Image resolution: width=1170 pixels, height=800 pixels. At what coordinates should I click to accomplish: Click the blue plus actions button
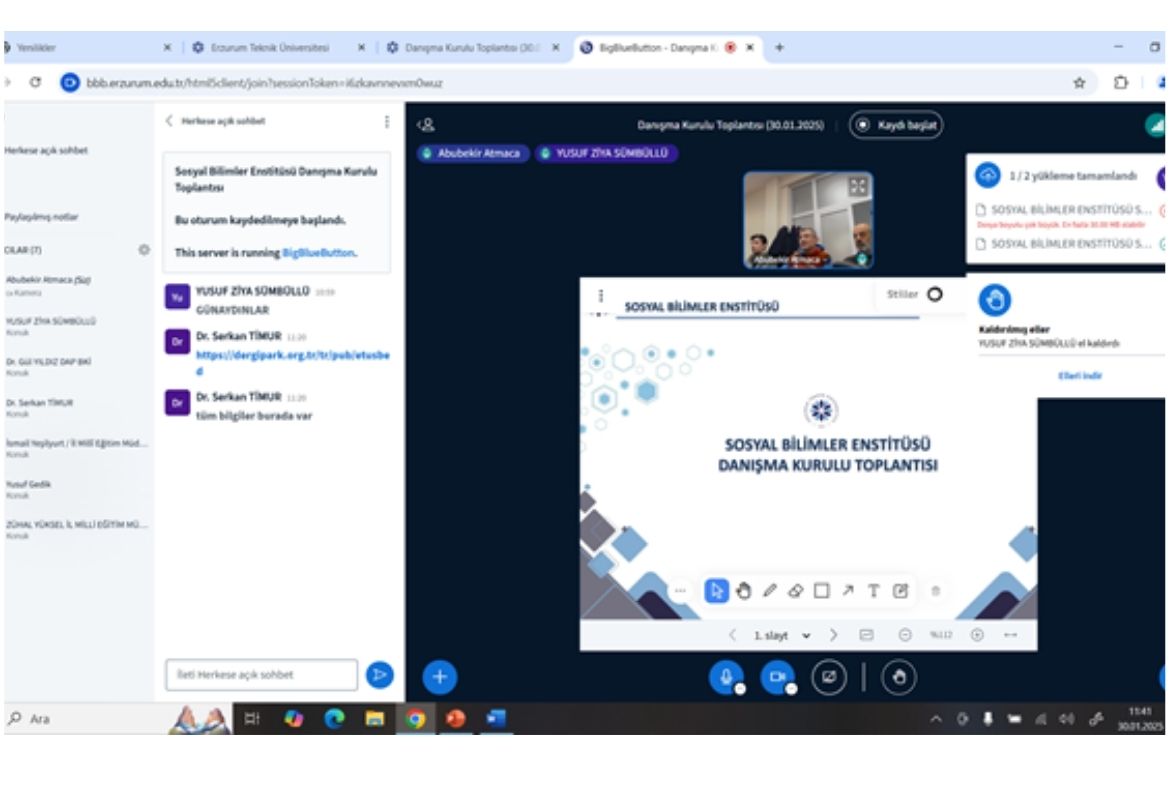coord(439,677)
